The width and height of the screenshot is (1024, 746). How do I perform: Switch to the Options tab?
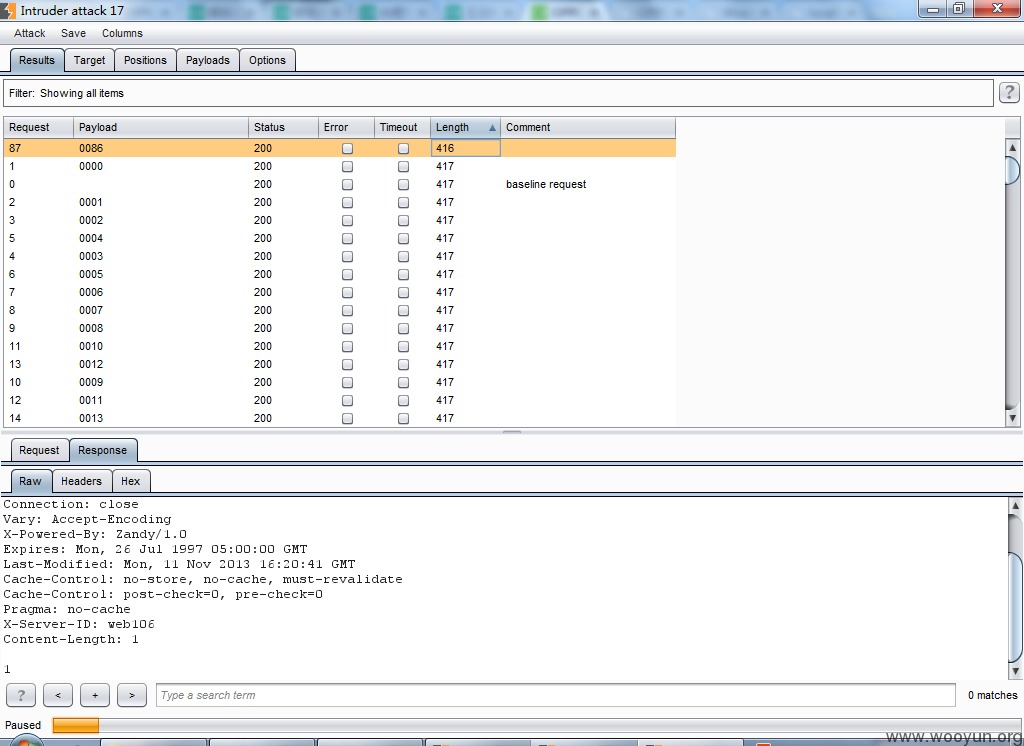coord(267,60)
